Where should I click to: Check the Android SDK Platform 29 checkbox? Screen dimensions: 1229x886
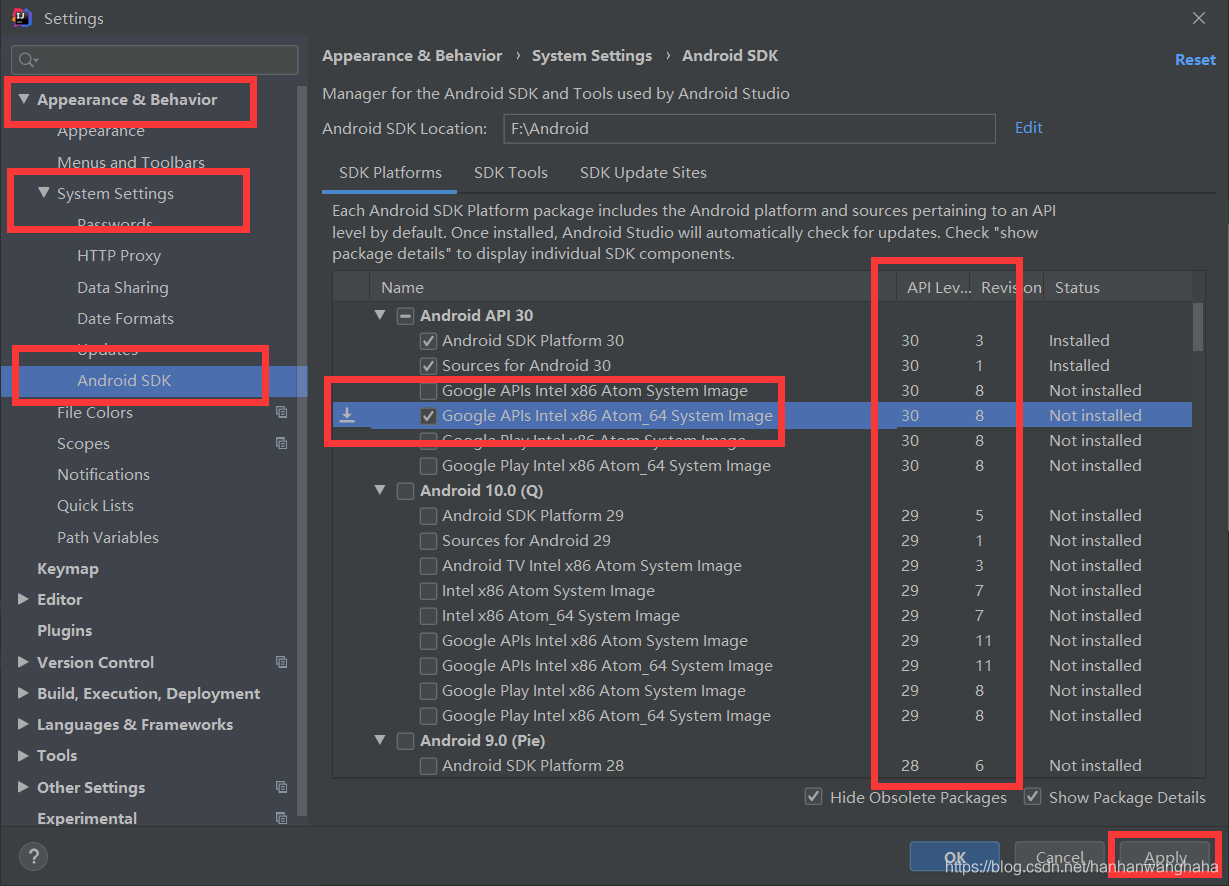pos(428,515)
